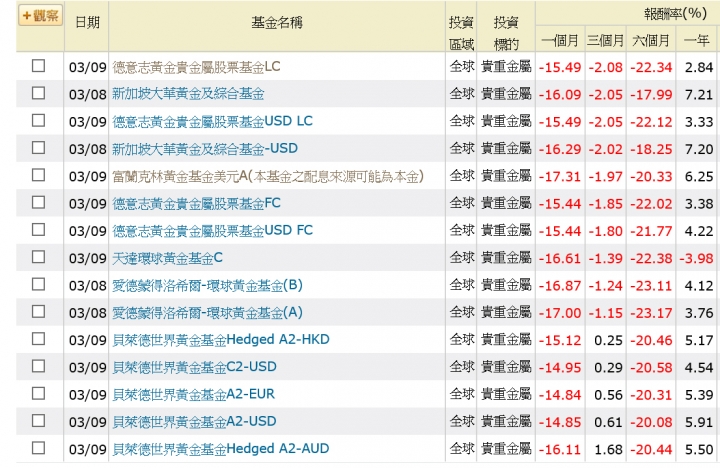The height and width of the screenshot is (468, 720).
Task: Open 德意志黃金貴金屬股票基金FC fund link
Action: coord(197,203)
